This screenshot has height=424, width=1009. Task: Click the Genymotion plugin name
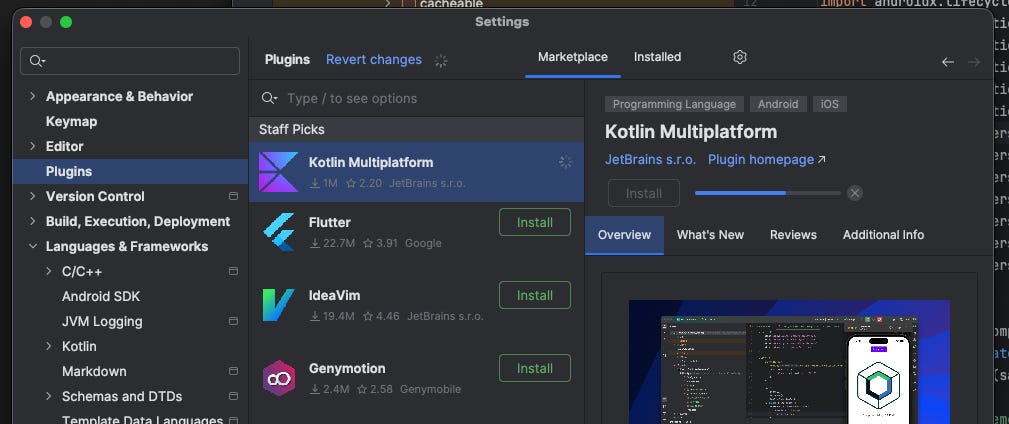(347, 369)
